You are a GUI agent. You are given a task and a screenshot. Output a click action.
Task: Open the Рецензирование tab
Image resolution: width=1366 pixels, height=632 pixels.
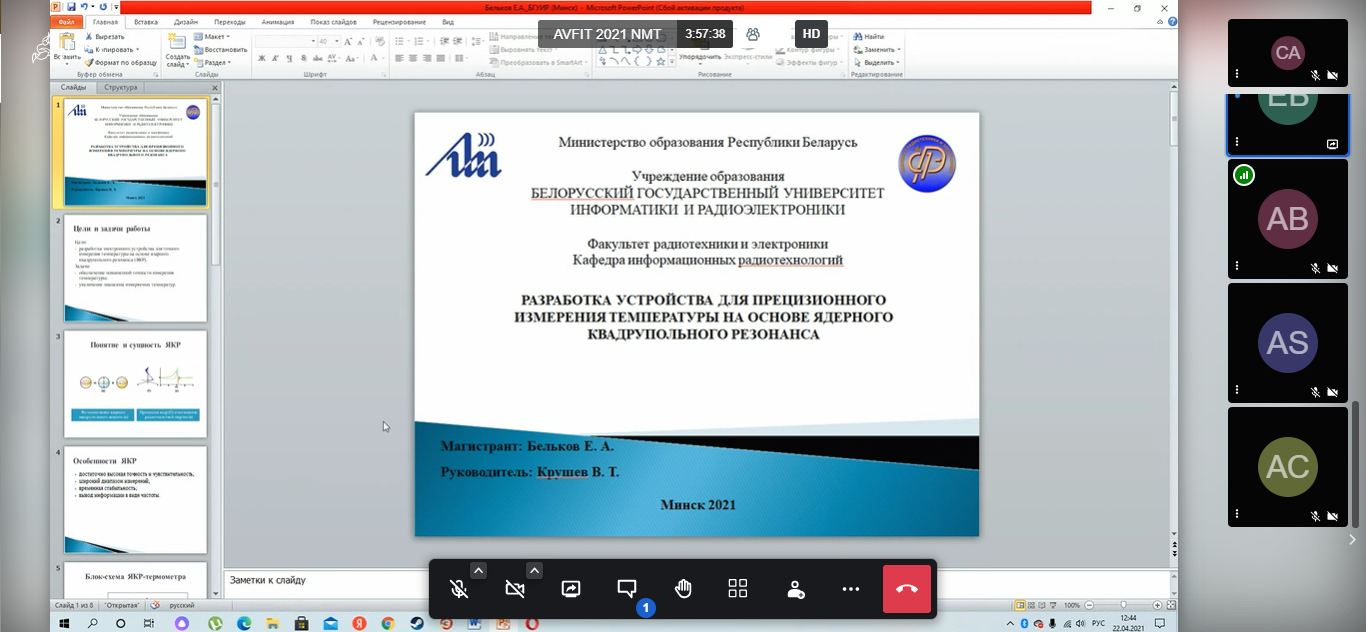tap(399, 21)
